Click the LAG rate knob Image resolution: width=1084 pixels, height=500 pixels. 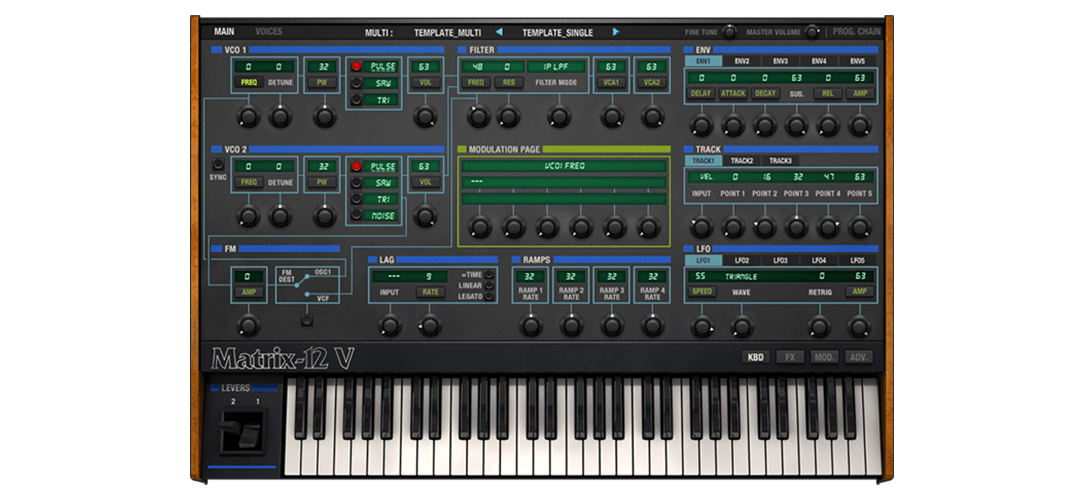(429, 326)
